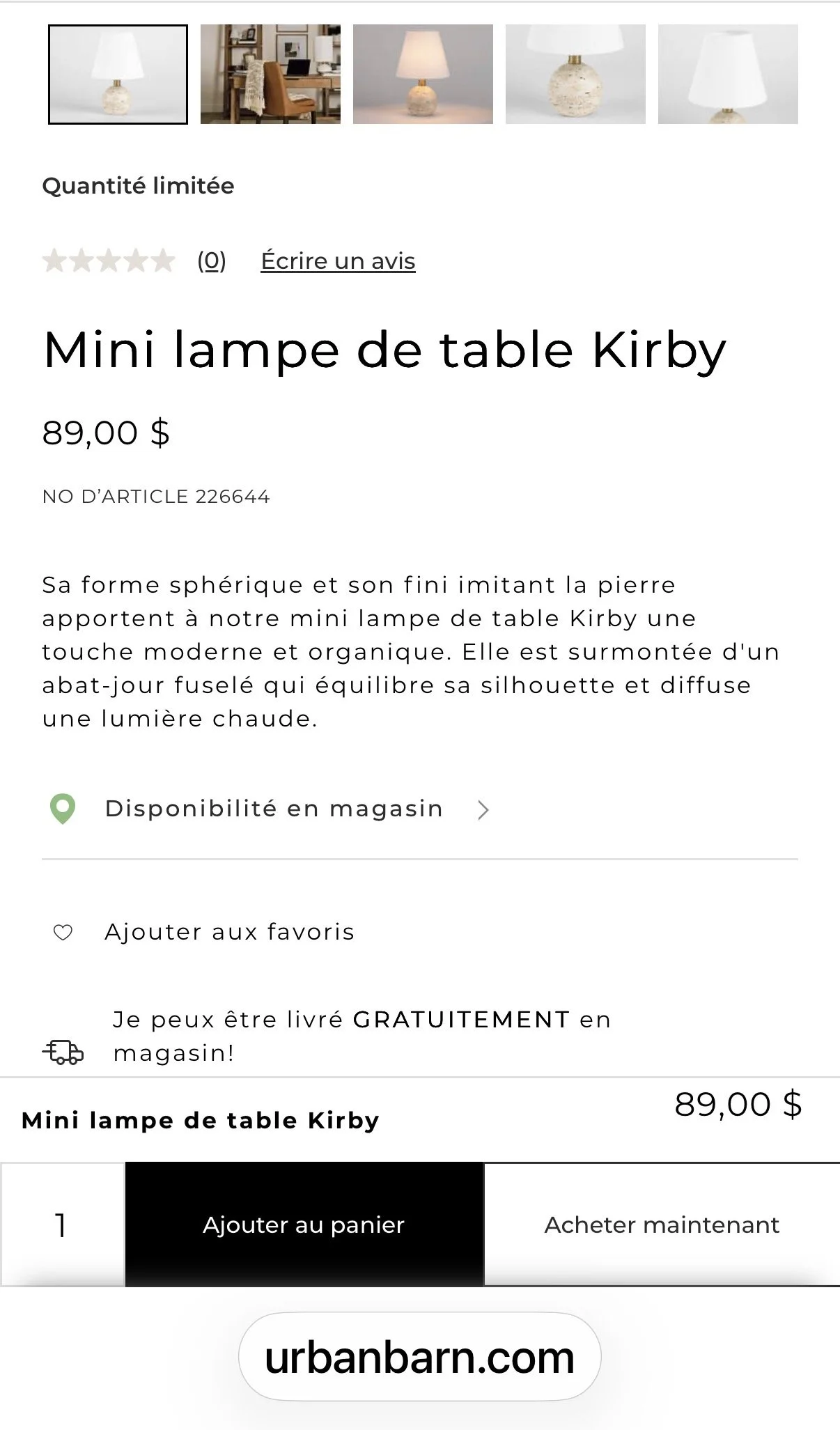Click Acheter maintenant button
840x1430 pixels.
[x=662, y=1224]
